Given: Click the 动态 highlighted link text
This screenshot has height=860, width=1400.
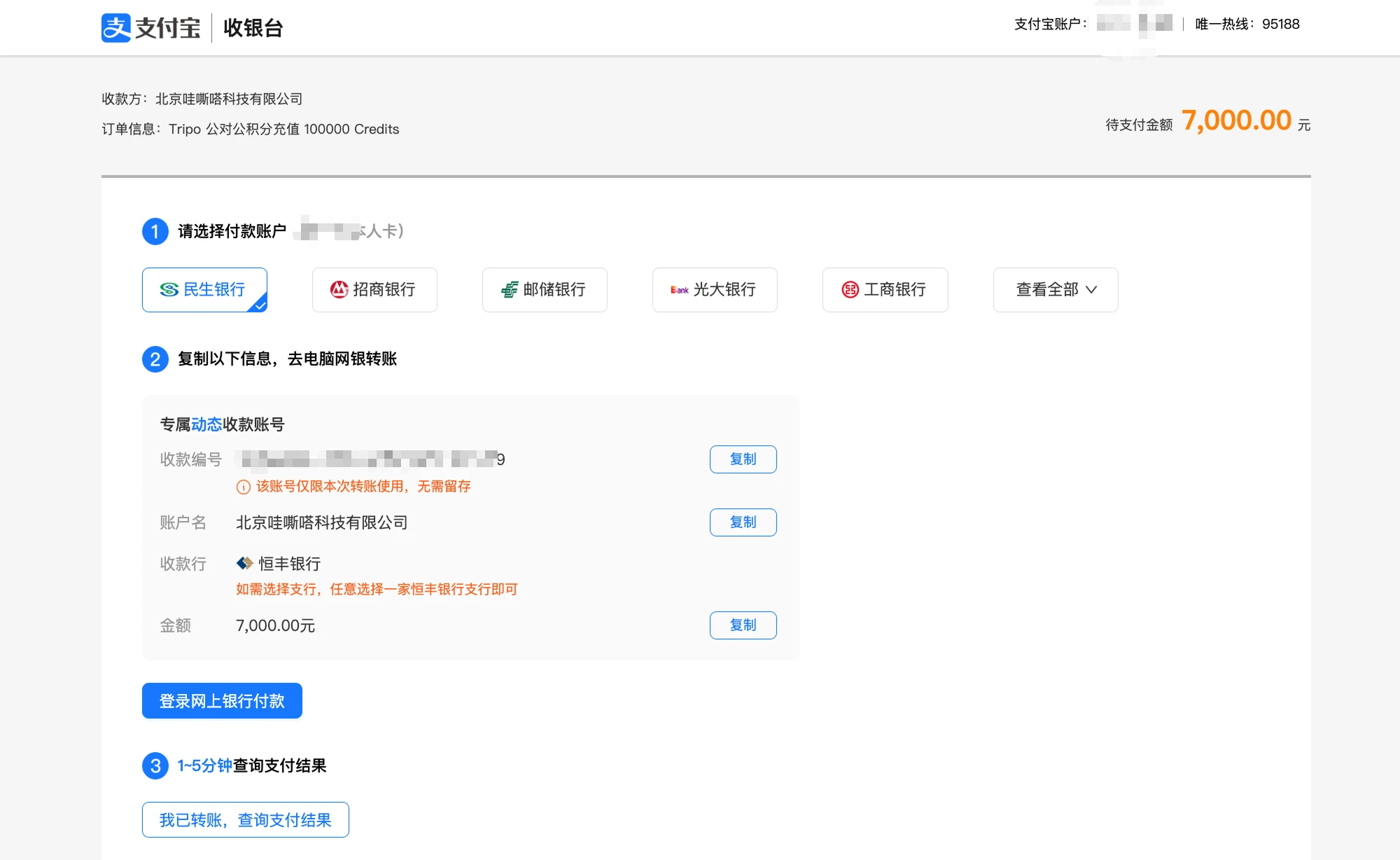Looking at the screenshot, I should pyautogui.click(x=206, y=424).
